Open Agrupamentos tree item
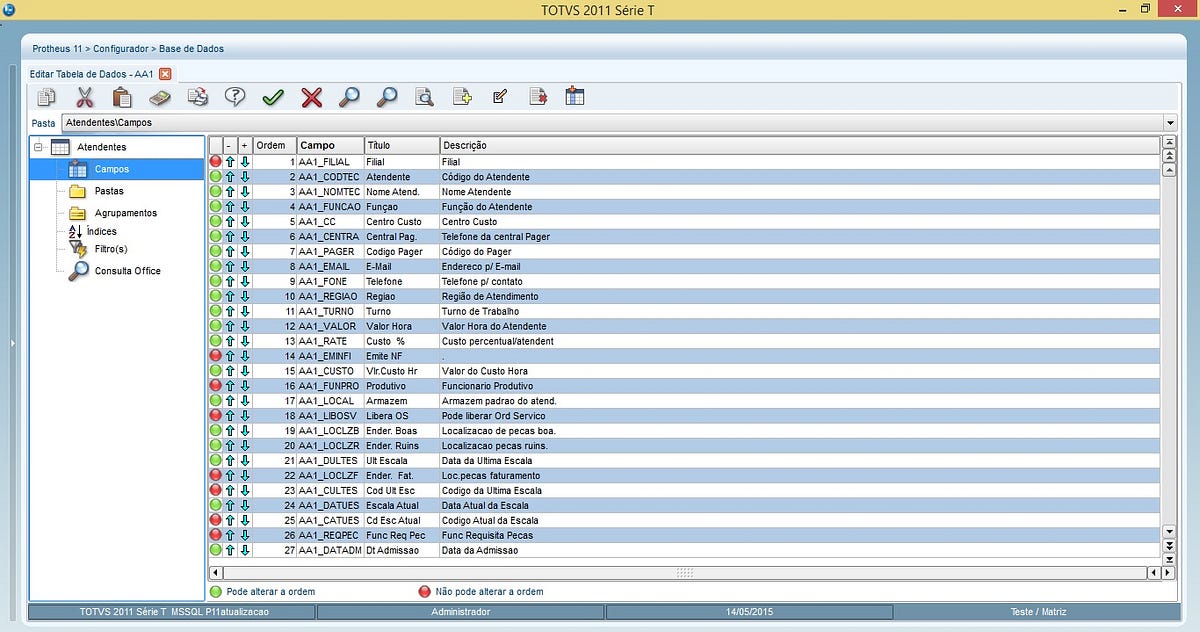The image size is (1200, 632). click(126, 213)
